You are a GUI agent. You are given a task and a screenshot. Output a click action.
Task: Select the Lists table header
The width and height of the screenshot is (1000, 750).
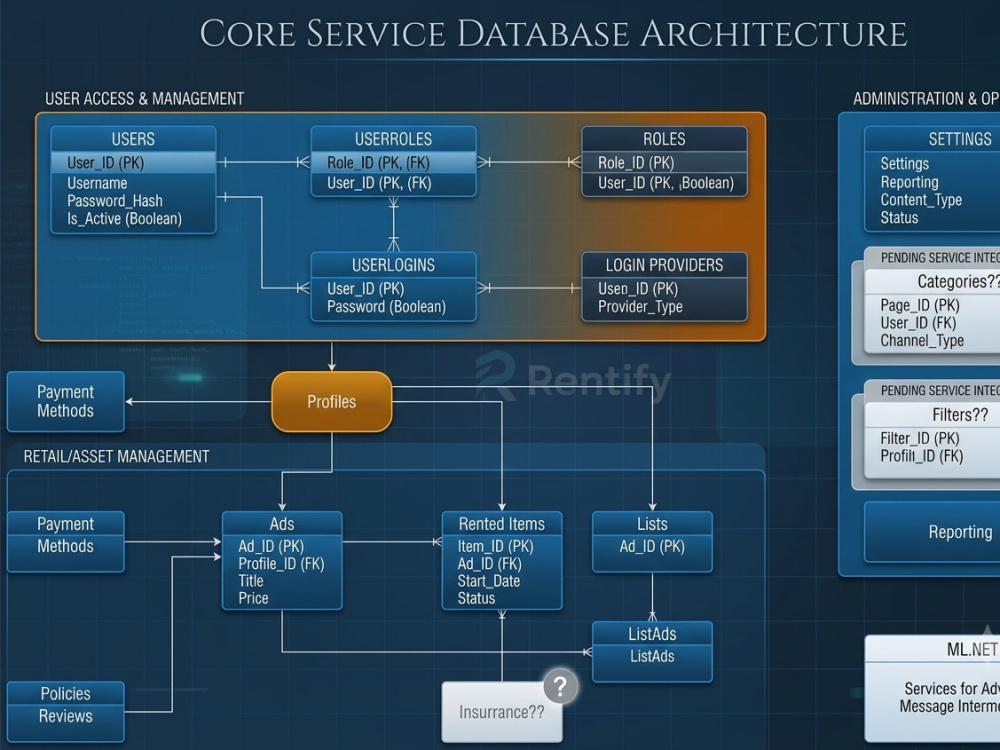pyautogui.click(x=652, y=524)
